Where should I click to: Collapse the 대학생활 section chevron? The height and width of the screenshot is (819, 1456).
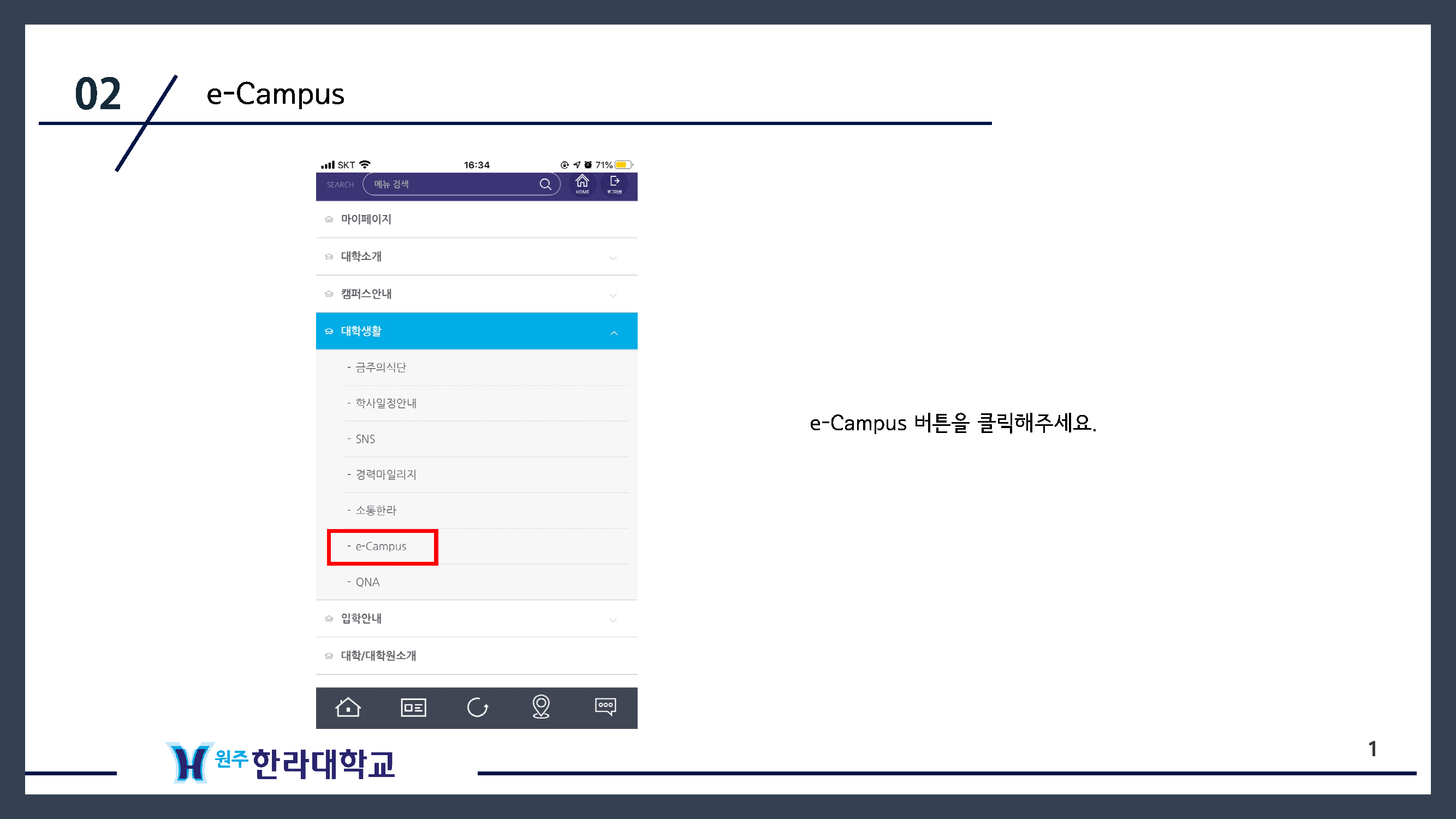pyautogui.click(x=614, y=333)
